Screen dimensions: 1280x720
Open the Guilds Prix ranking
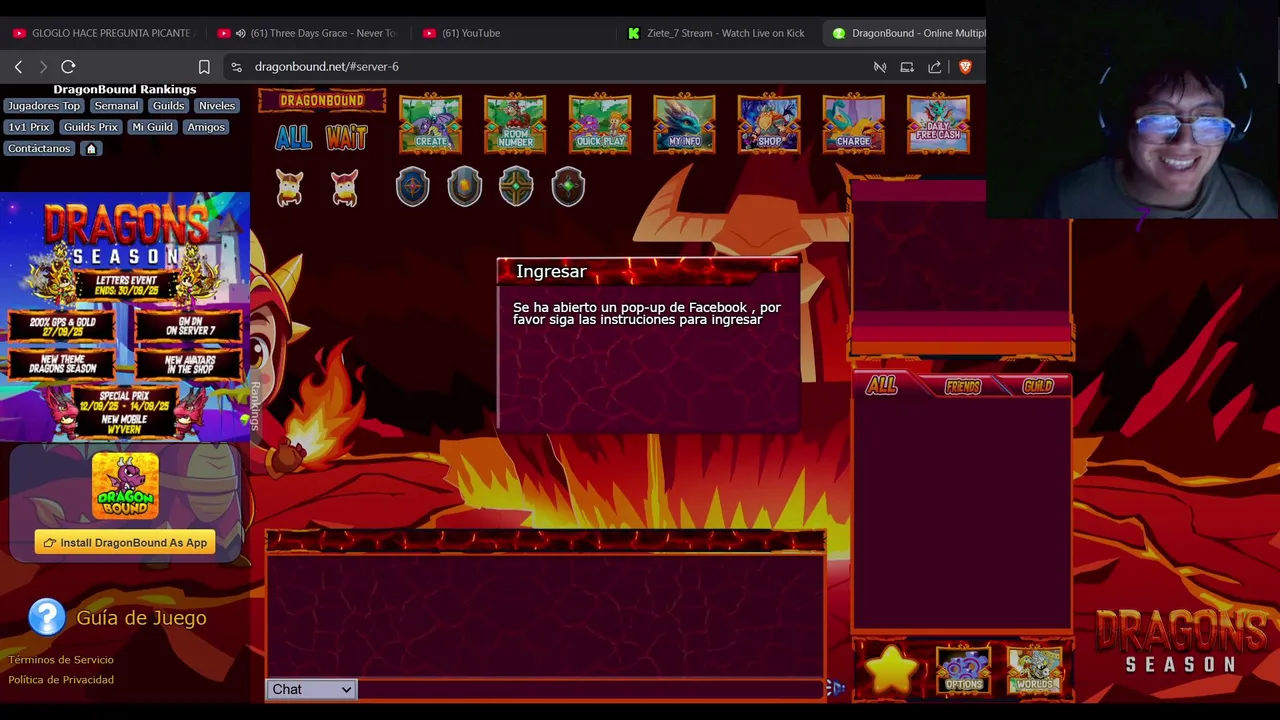[91, 127]
